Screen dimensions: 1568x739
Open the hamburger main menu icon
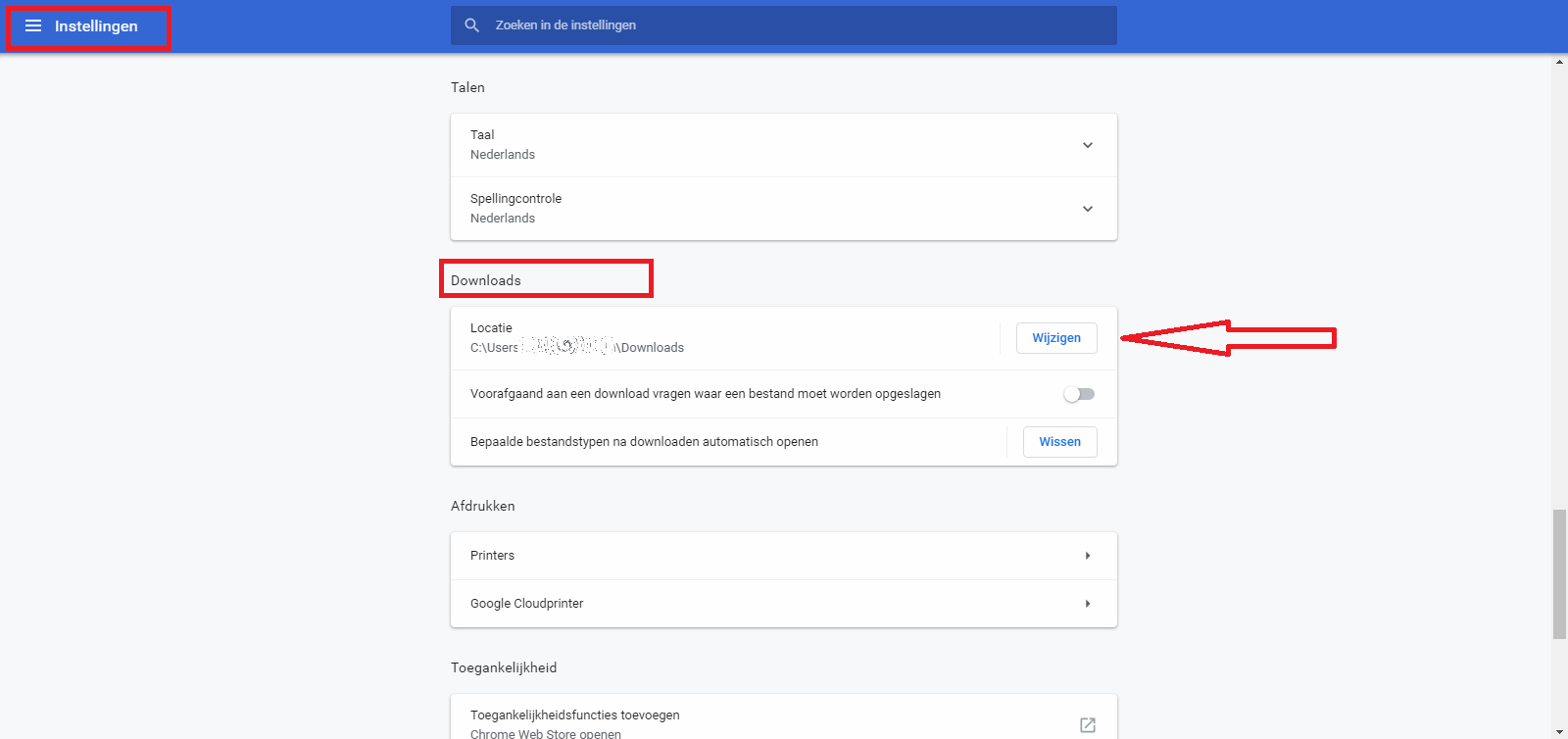point(33,25)
